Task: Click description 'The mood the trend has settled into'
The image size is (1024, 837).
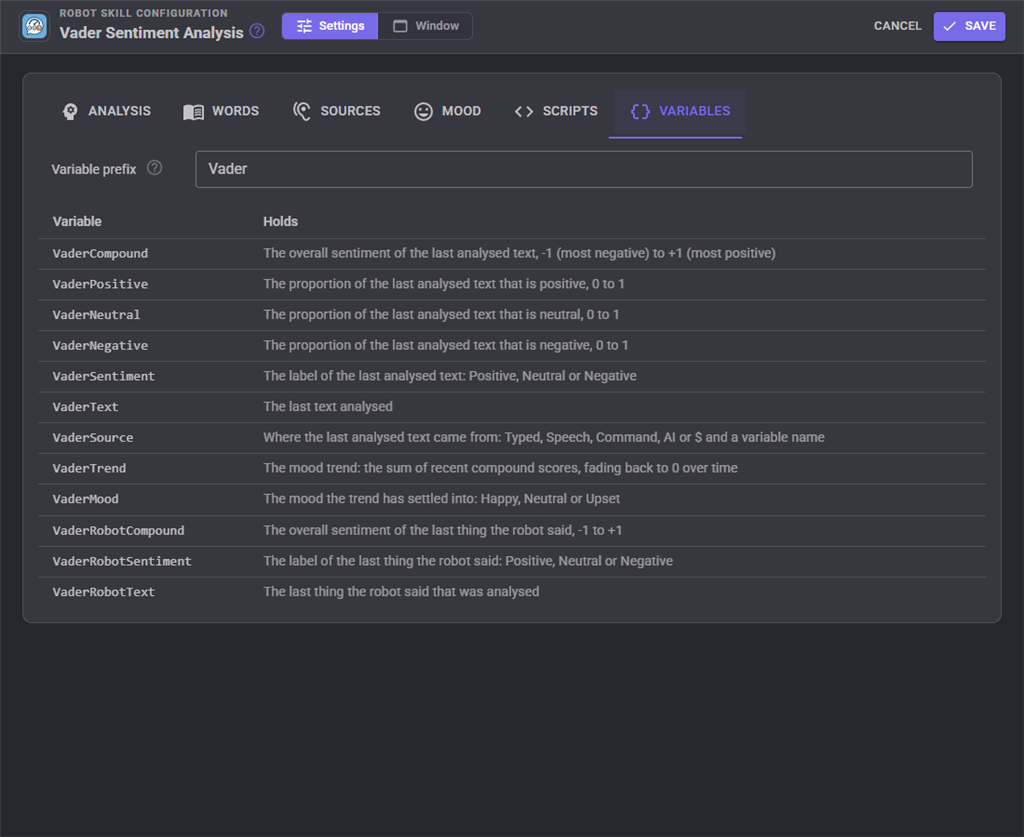Action: (441, 499)
